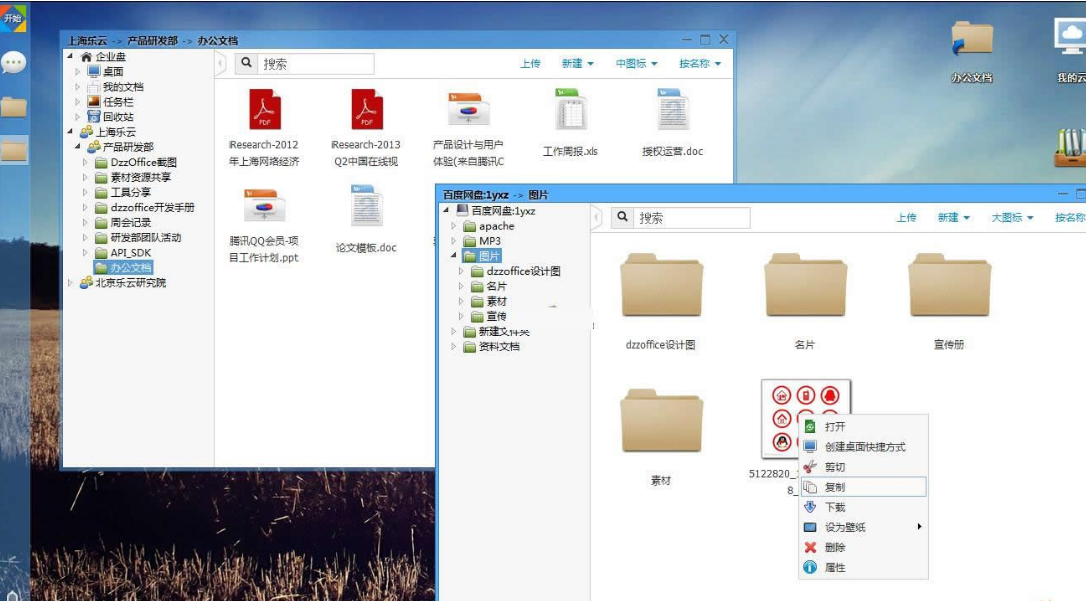Open 大图标 view dropdown
The width and height of the screenshot is (1086, 601).
click(x=1013, y=217)
